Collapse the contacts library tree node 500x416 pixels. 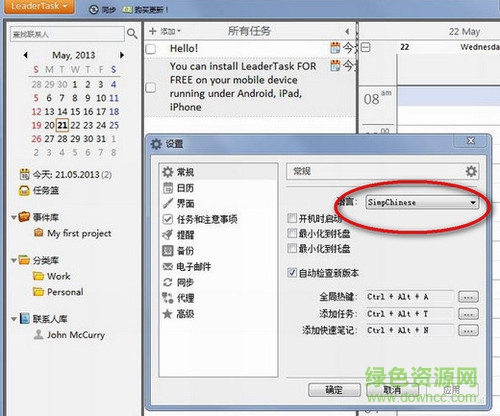click(14, 319)
